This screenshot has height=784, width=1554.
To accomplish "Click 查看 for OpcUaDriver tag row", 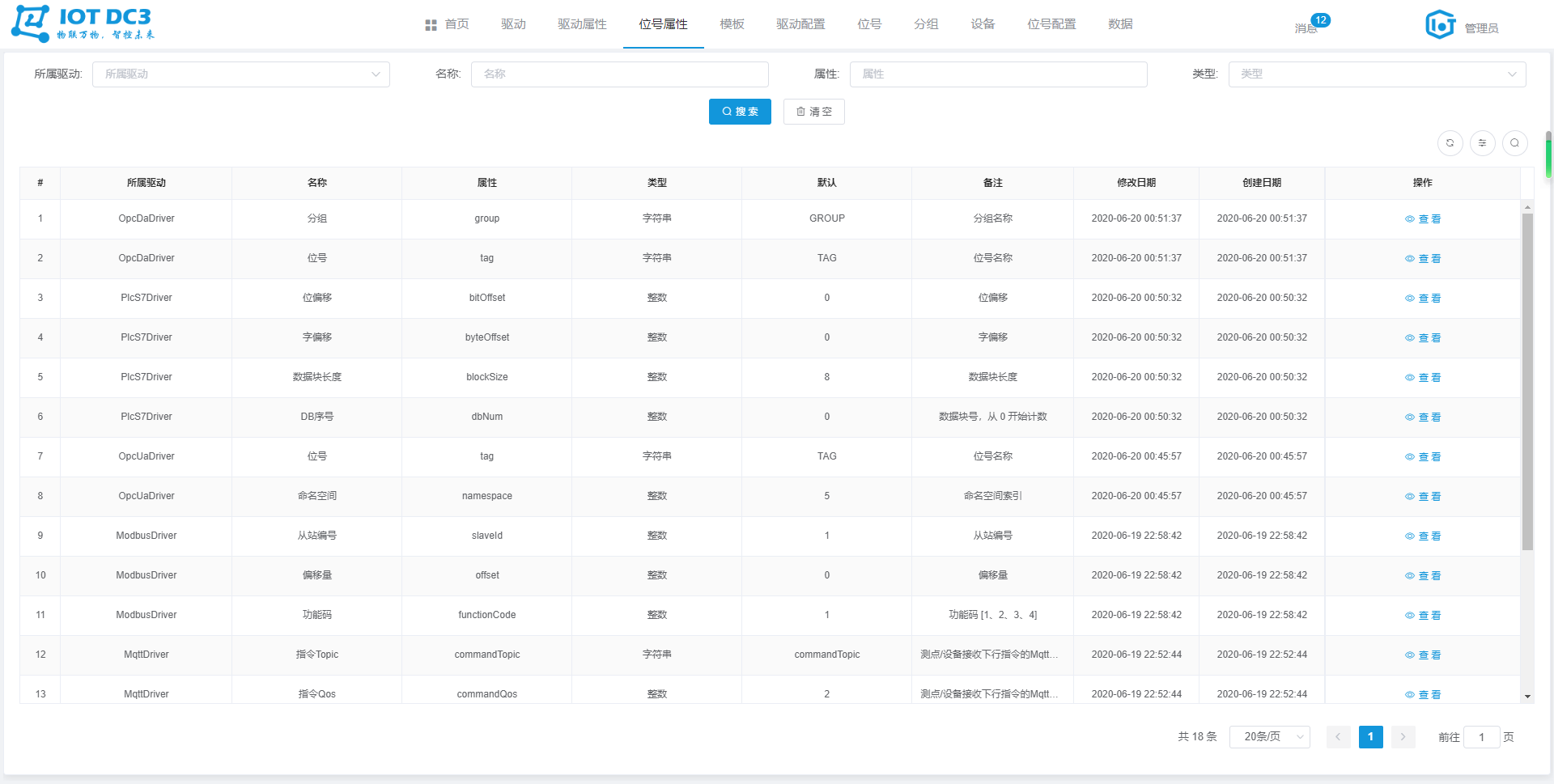I will (1423, 457).
